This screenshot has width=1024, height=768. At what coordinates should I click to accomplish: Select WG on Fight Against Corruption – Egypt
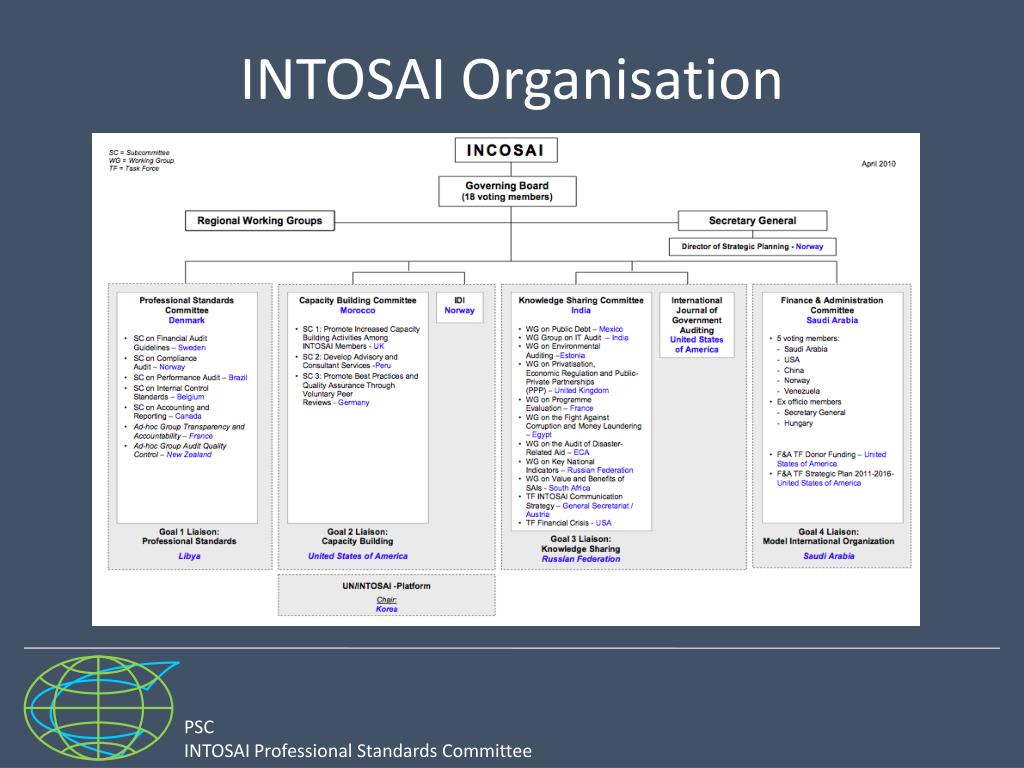pyautogui.click(x=583, y=426)
